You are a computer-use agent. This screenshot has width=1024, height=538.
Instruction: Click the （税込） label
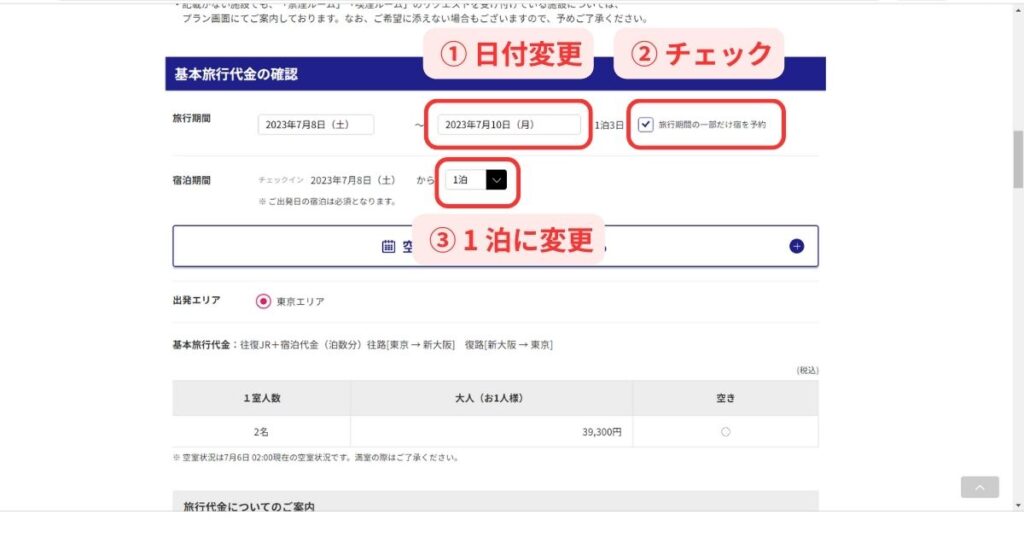(x=807, y=370)
